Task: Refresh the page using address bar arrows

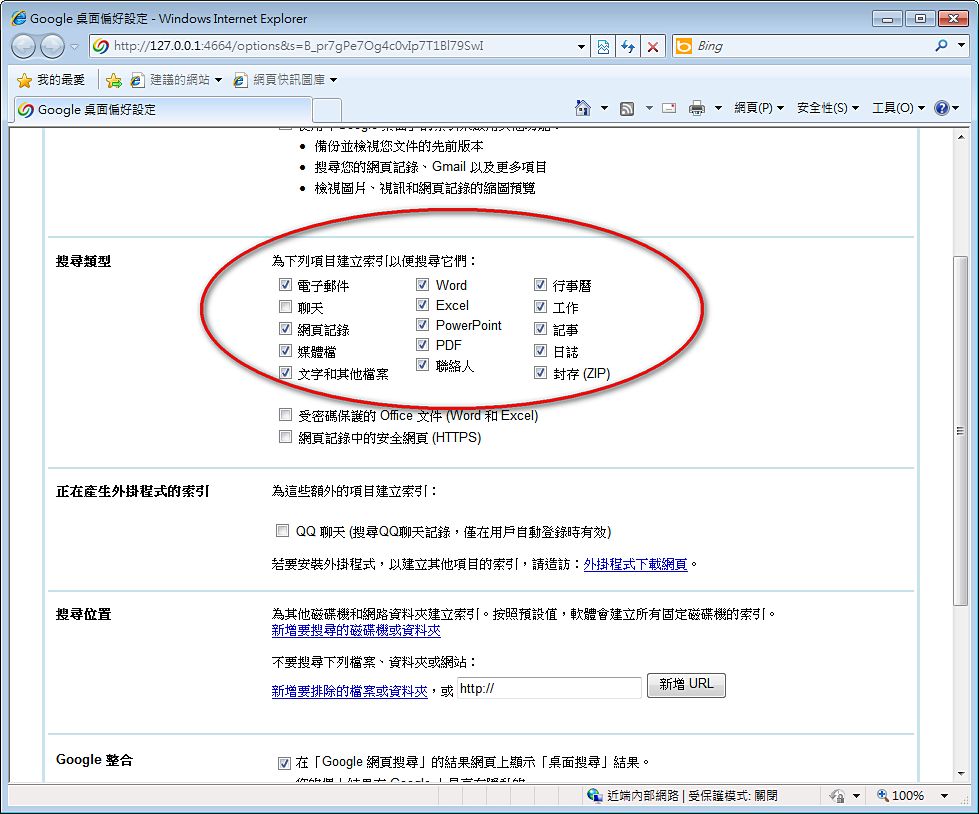Action: pyautogui.click(x=627, y=47)
